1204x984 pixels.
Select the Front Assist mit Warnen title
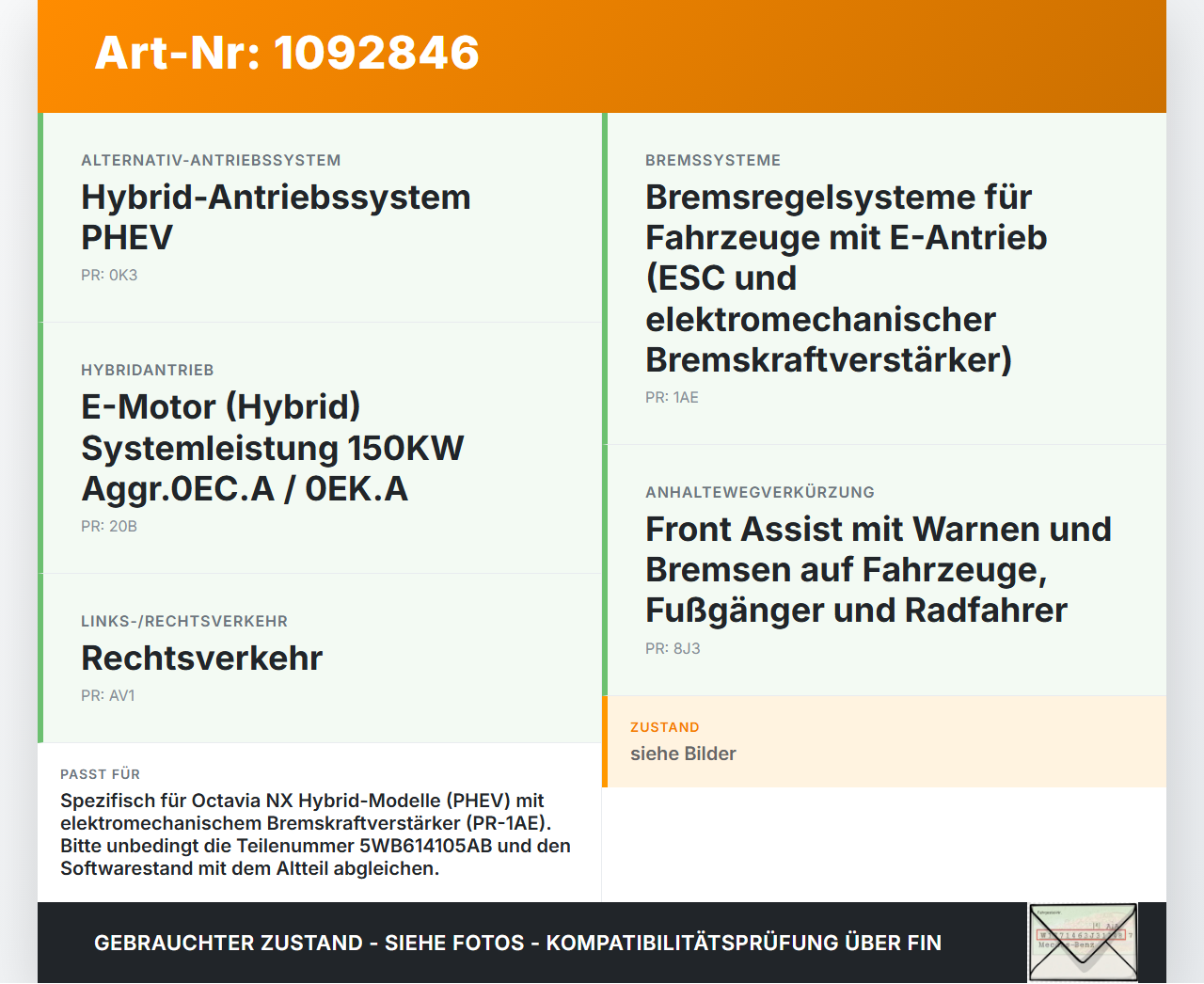(879, 570)
